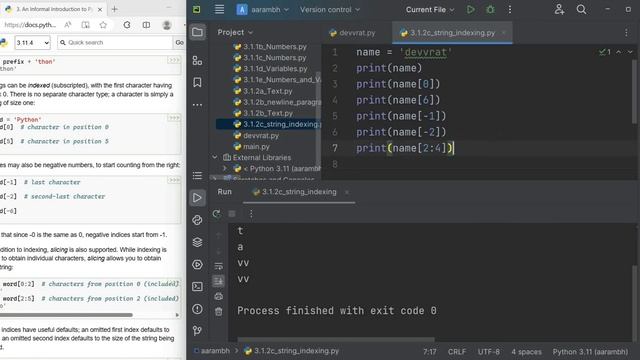640x360 pixels.
Task: Add docs page to favorites star icon
Action: tap(103, 25)
